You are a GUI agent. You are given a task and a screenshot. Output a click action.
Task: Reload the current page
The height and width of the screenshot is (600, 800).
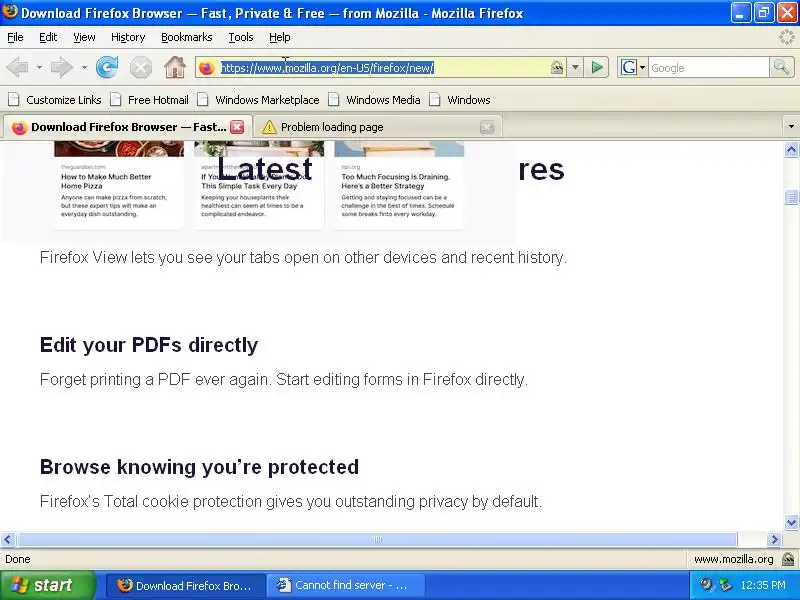[107, 67]
